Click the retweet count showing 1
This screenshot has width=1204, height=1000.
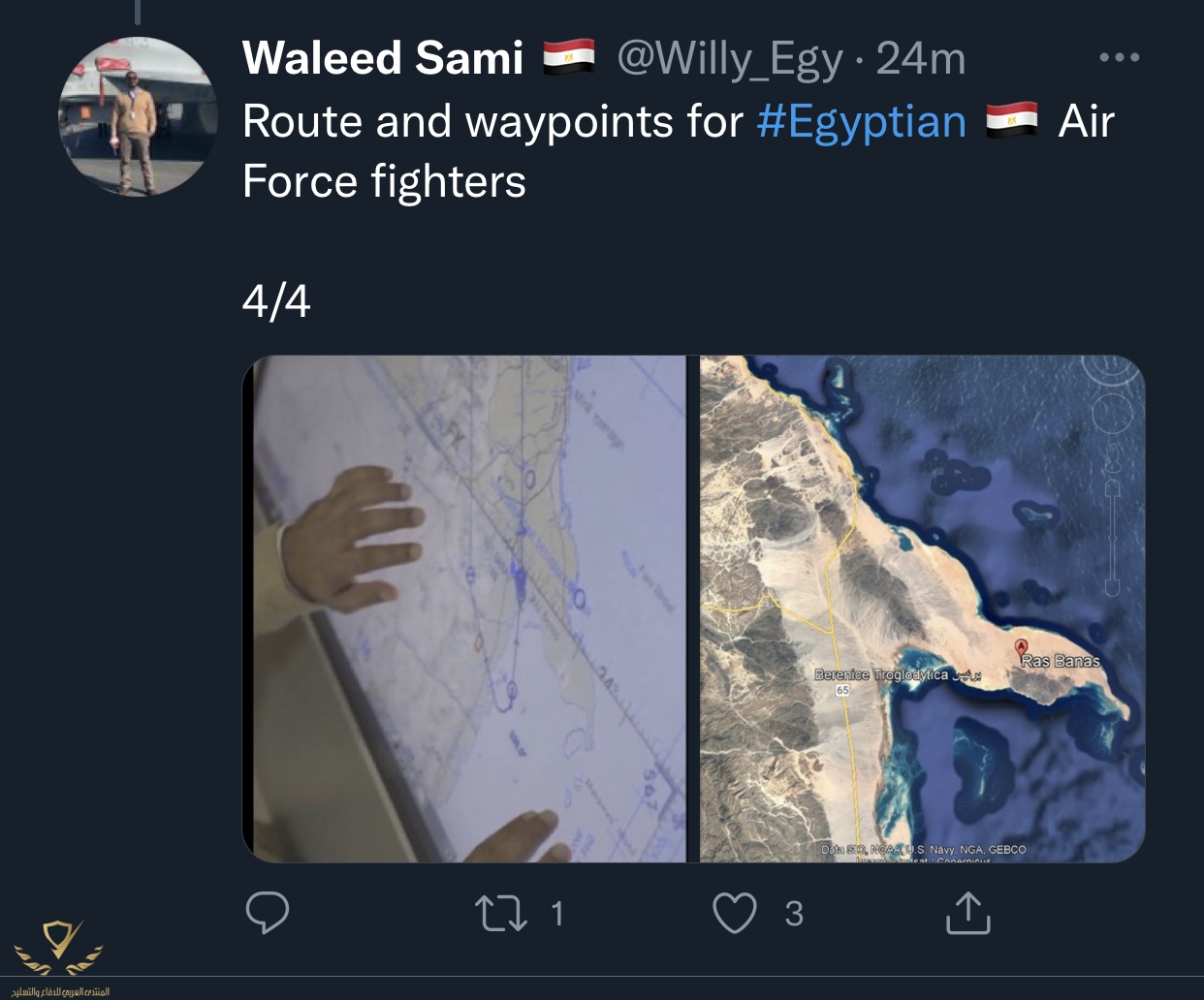[x=556, y=913]
